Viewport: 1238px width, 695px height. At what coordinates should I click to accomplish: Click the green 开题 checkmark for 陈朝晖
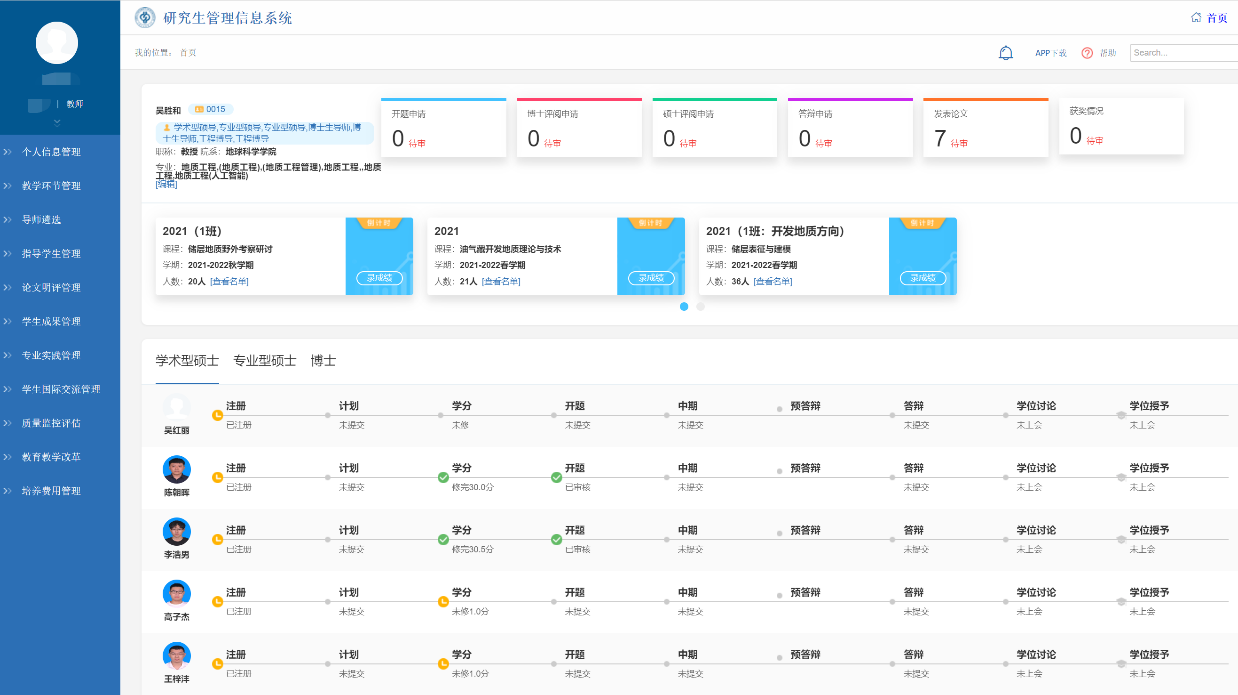click(x=556, y=477)
